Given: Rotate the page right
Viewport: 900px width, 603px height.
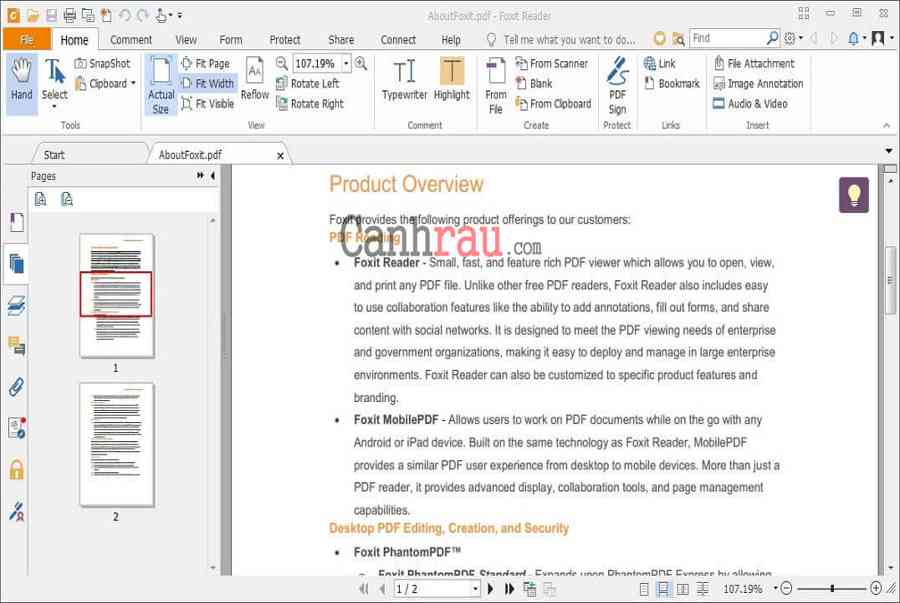Looking at the screenshot, I should point(310,104).
